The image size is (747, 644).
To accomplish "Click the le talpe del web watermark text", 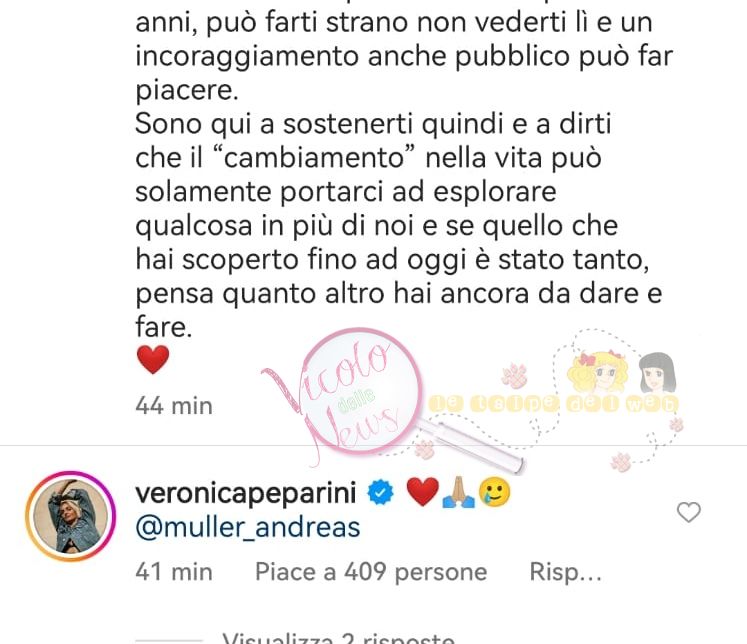I will click(x=553, y=404).
